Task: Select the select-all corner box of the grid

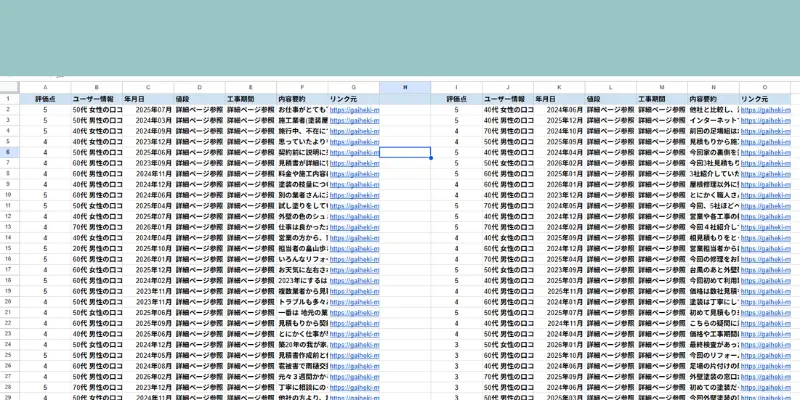Action: 8,88
